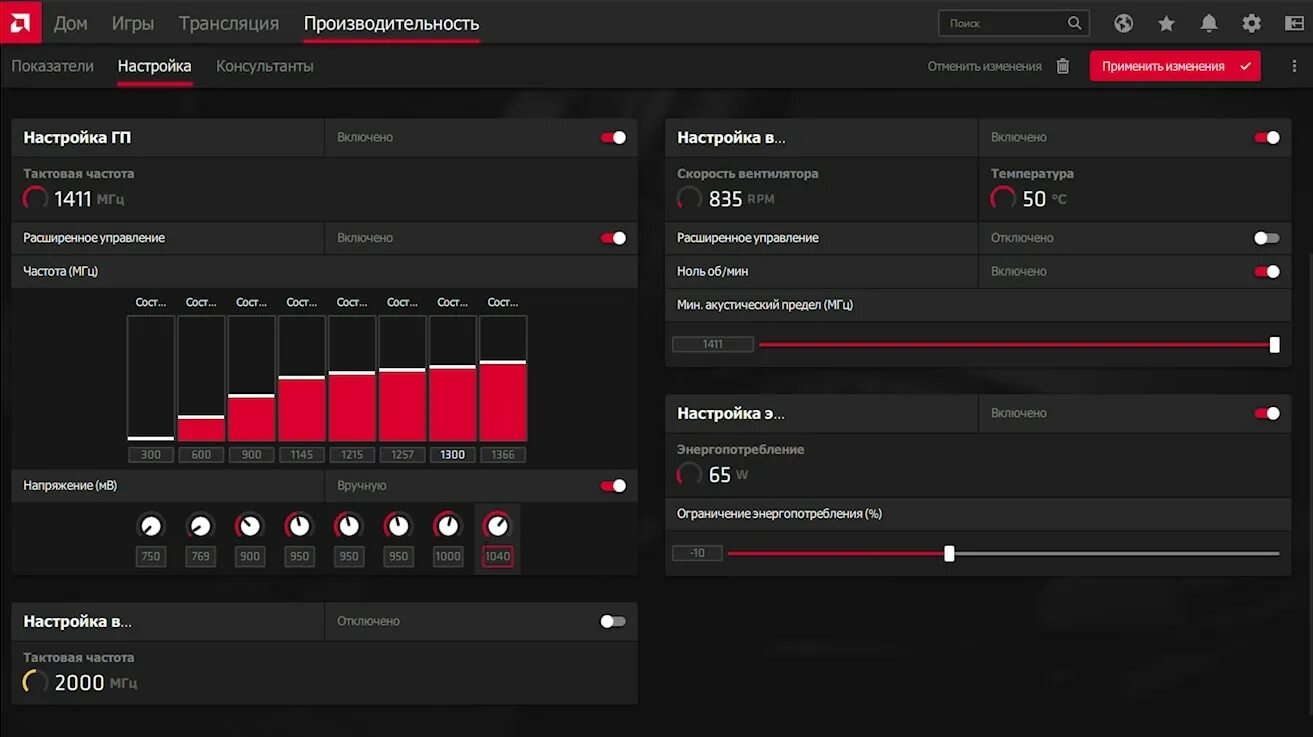Click frequency bar for the 1145 state
Image resolution: width=1313 pixels, height=737 pixels.
(x=302, y=379)
